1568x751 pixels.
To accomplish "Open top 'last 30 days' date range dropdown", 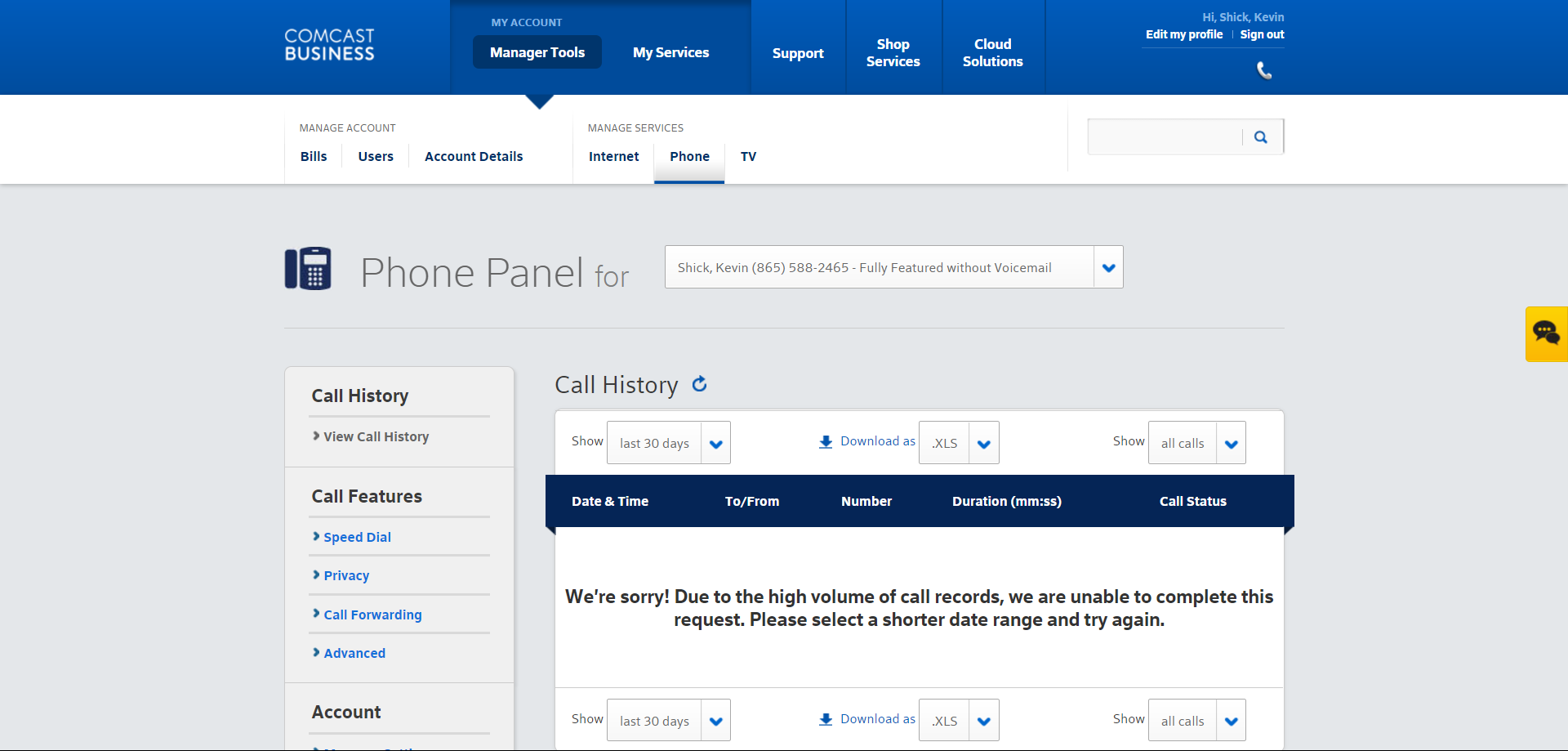I will point(669,443).
